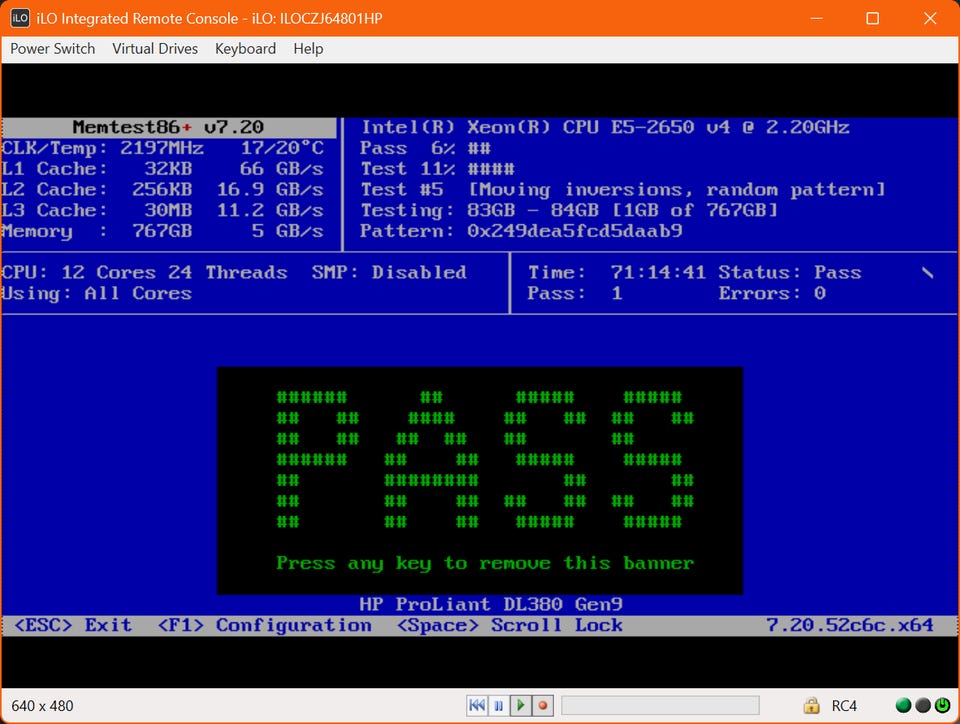Close the iLO Remote Console window

(930, 18)
